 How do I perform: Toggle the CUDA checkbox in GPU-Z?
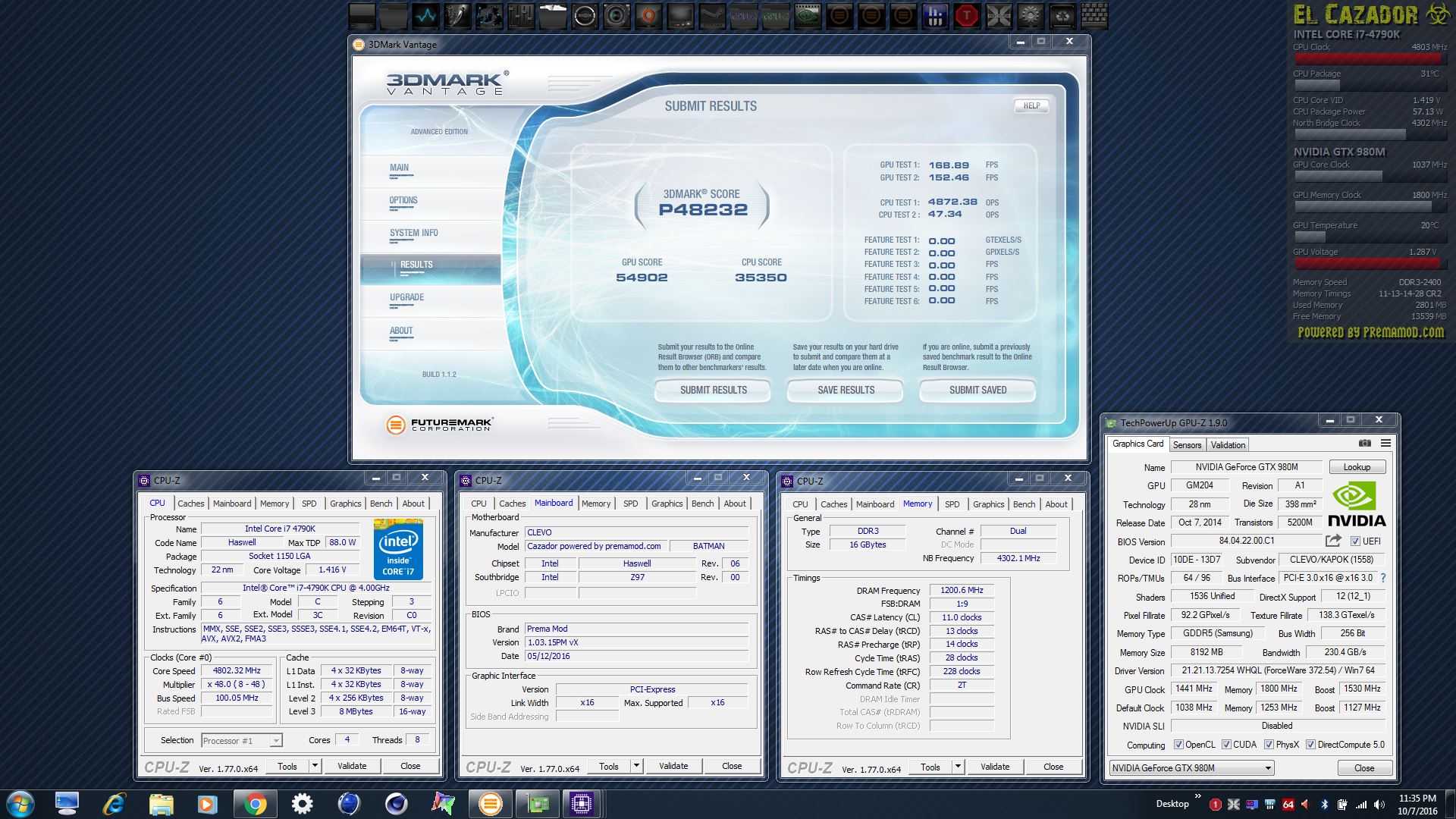1225,745
